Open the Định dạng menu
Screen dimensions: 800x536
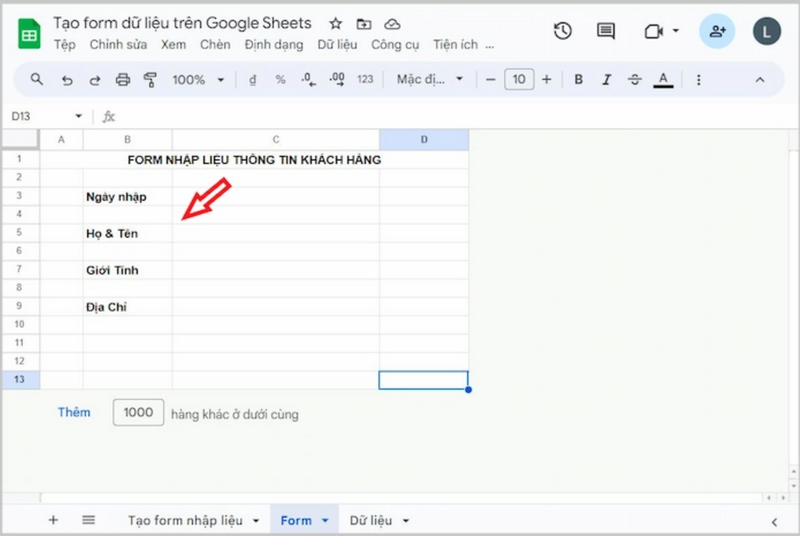[x=274, y=45]
